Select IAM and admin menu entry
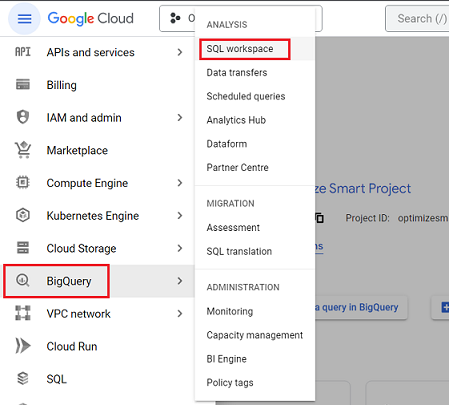Screen dimensions: 449x405 pos(98,117)
